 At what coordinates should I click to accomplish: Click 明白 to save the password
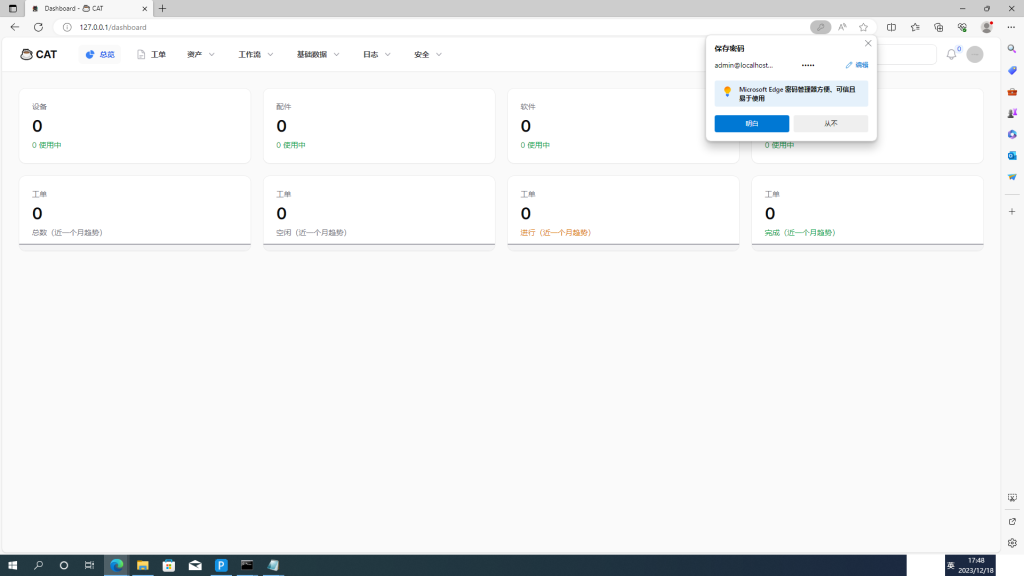(752, 123)
